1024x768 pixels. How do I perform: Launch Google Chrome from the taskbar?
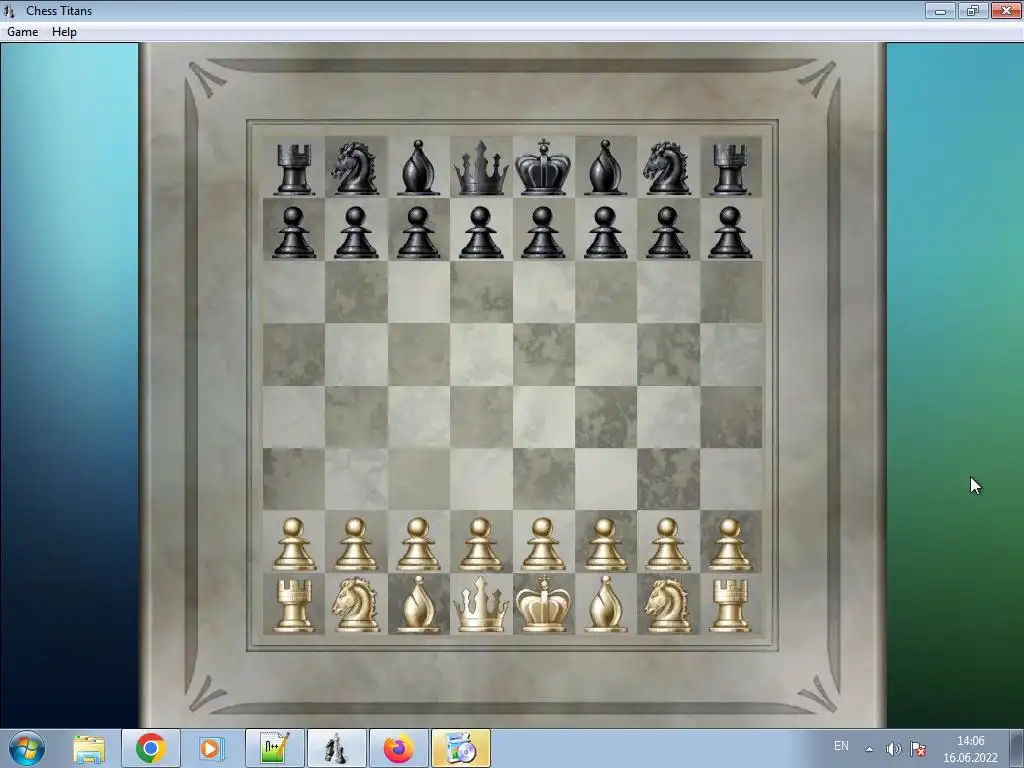tap(151, 748)
